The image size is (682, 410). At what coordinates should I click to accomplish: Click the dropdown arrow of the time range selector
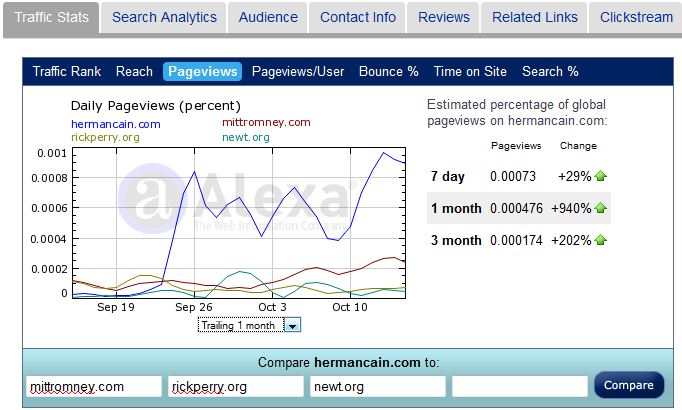point(292,325)
